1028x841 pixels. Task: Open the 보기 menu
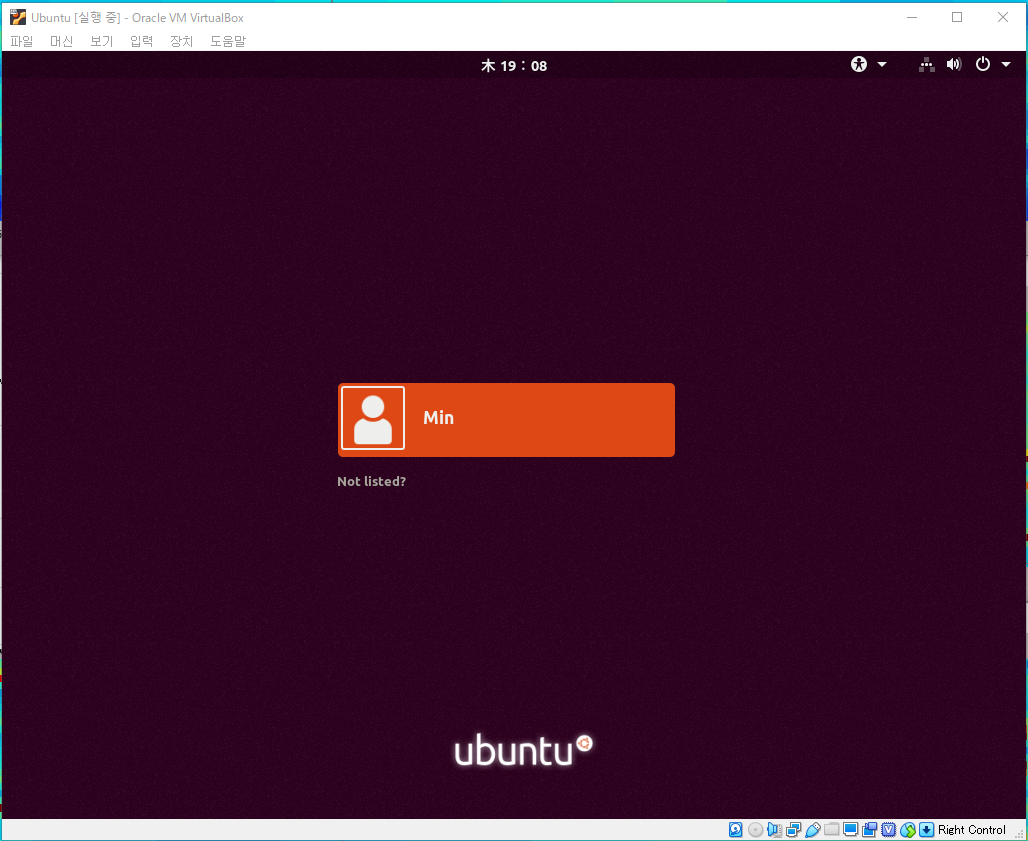[102, 41]
